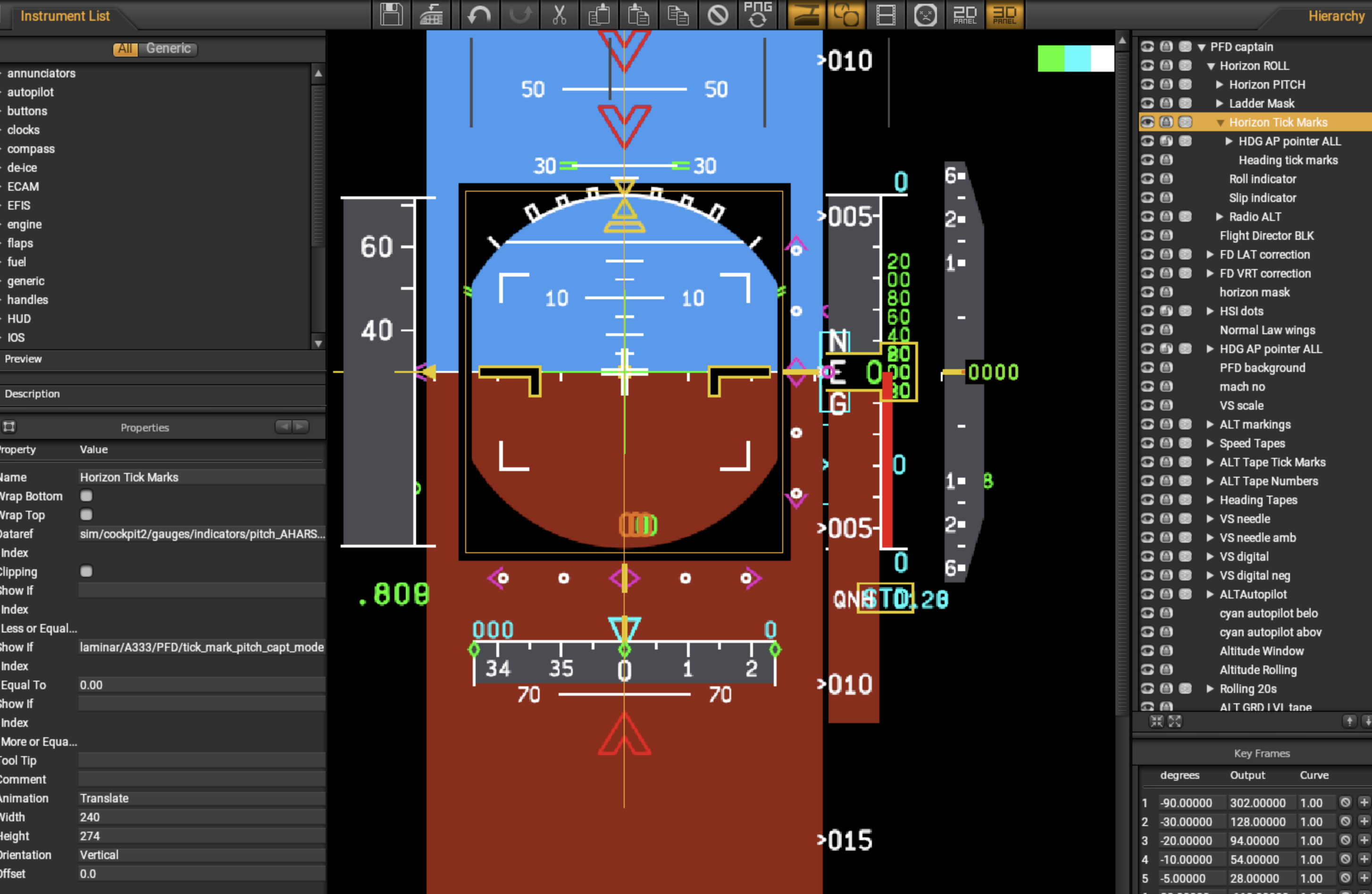
Task: Select the VS needle amb layer
Action: coord(1258,537)
